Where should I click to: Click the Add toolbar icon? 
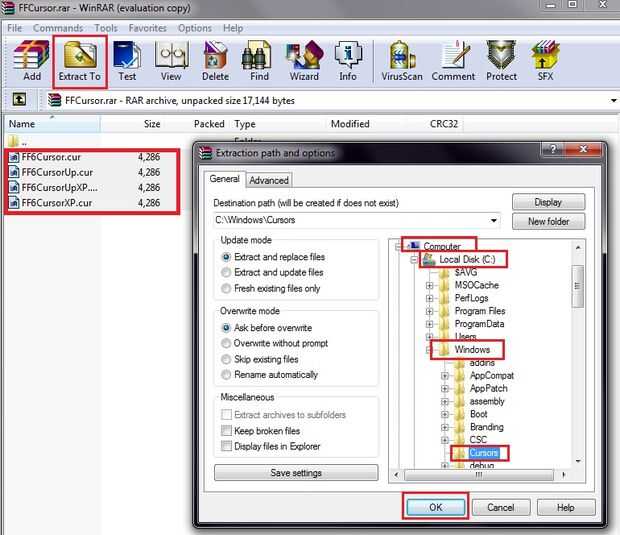(31, 61)
